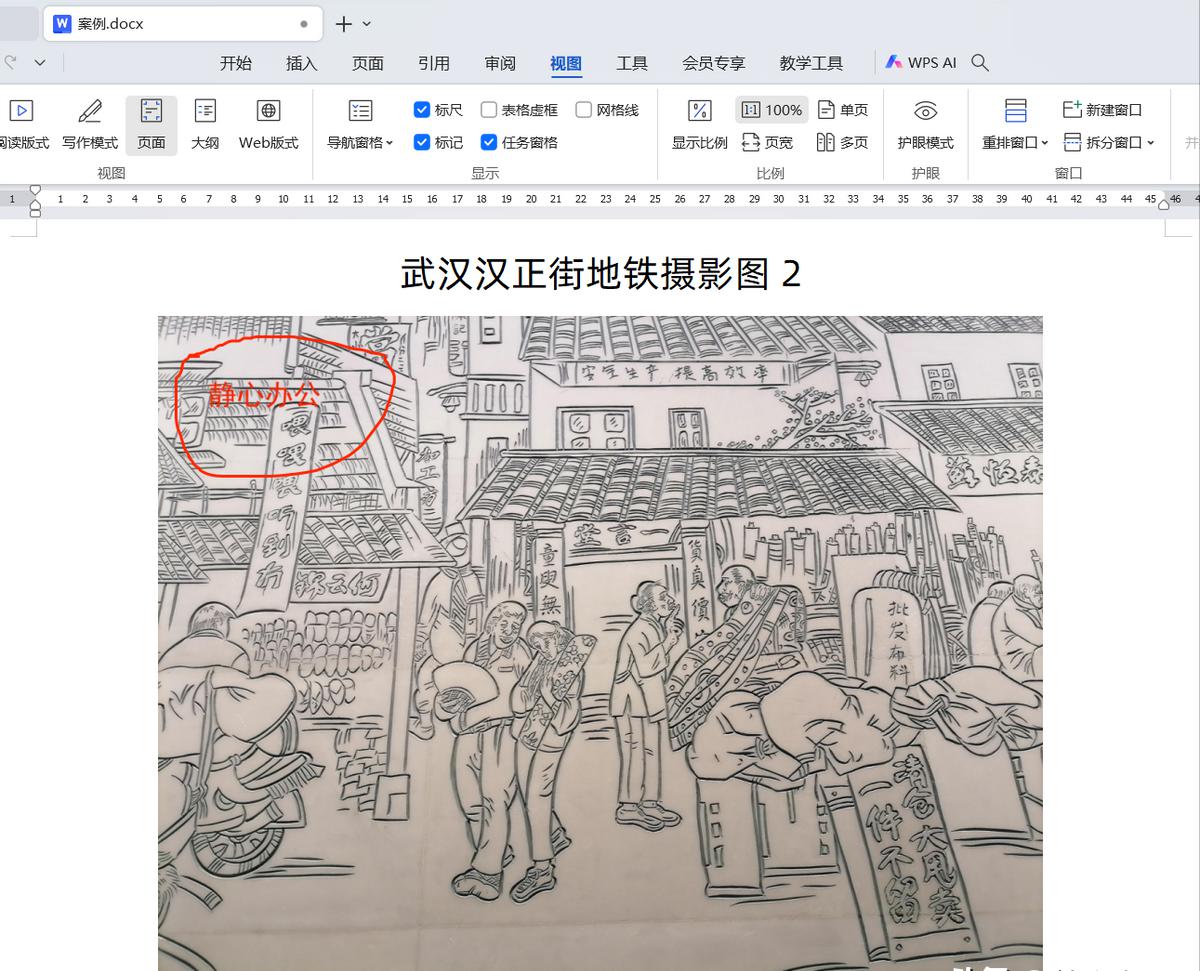
Task: Toggle the 任务窗格 task pane checkbox
Action: [519, 143]
